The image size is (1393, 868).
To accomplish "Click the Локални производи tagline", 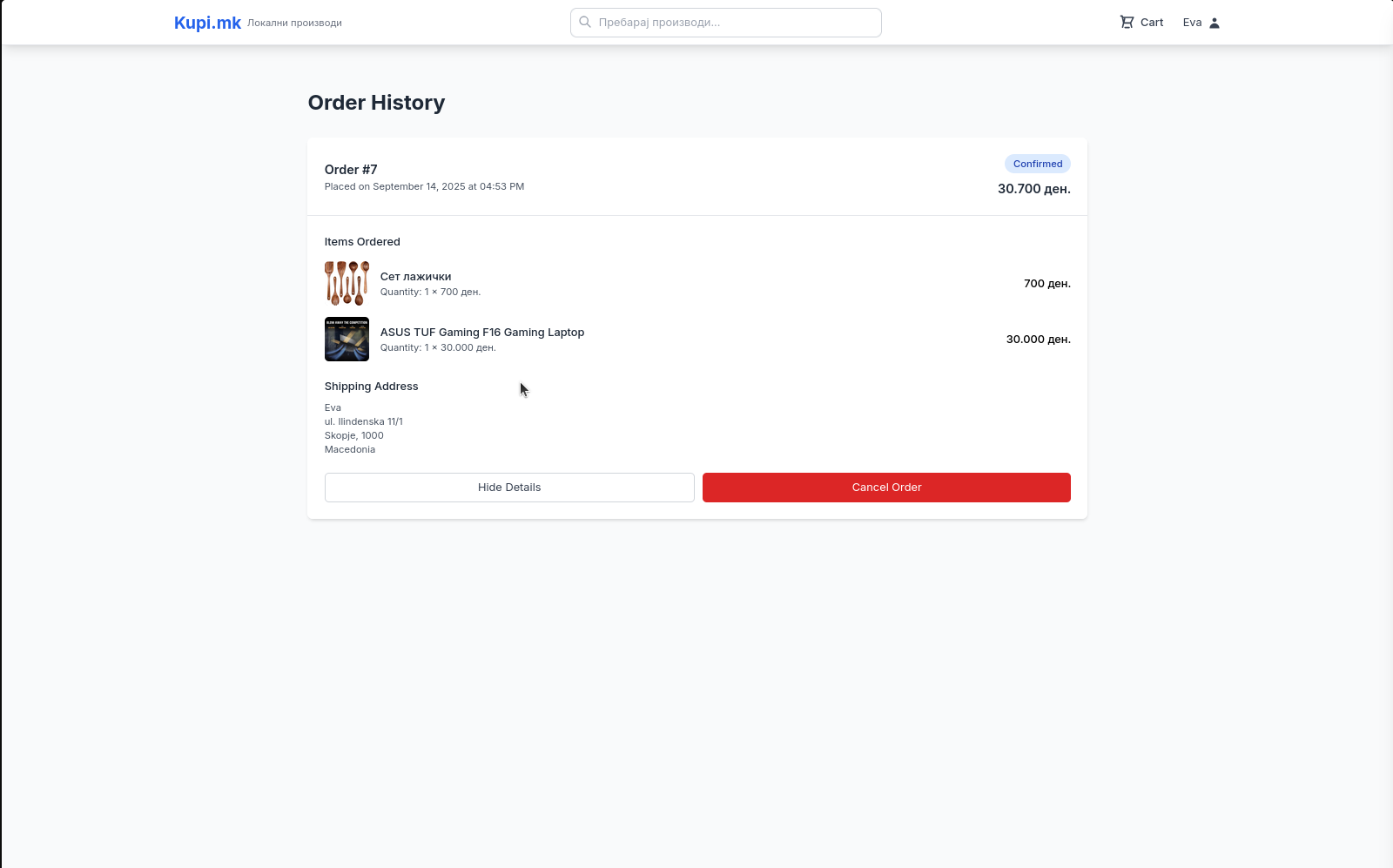I will 294,24.
